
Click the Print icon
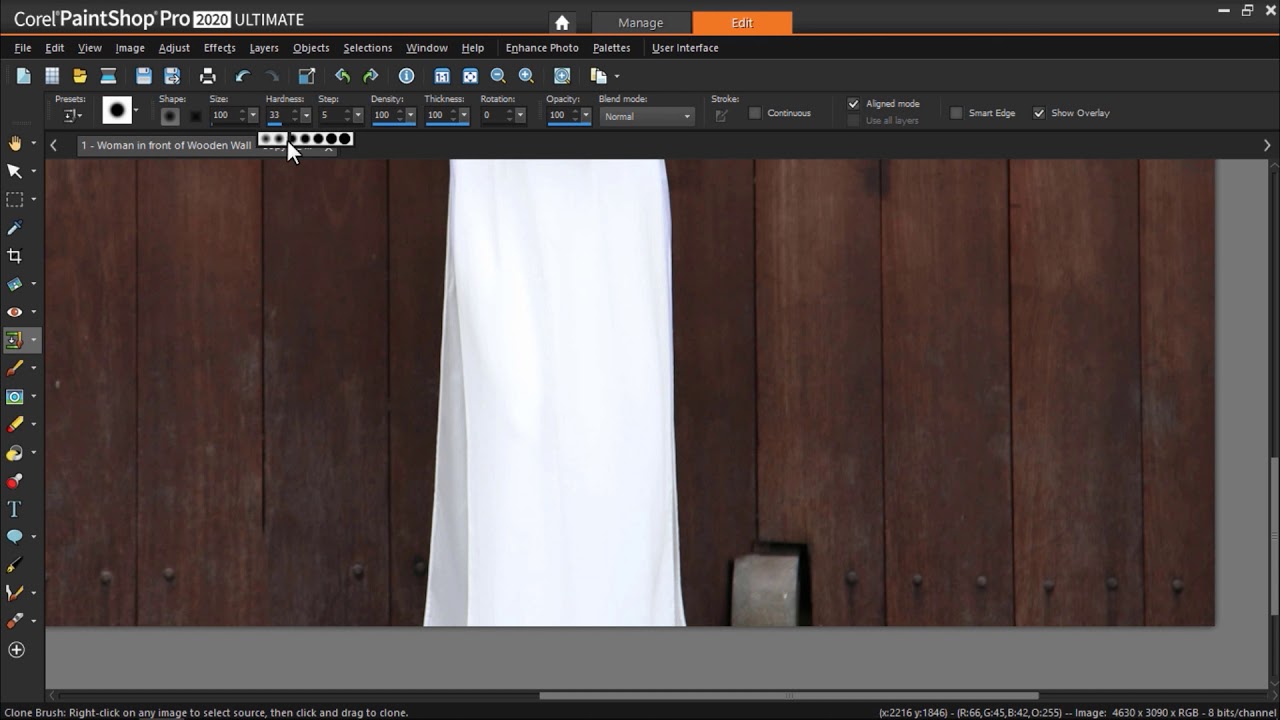point(208,76)
